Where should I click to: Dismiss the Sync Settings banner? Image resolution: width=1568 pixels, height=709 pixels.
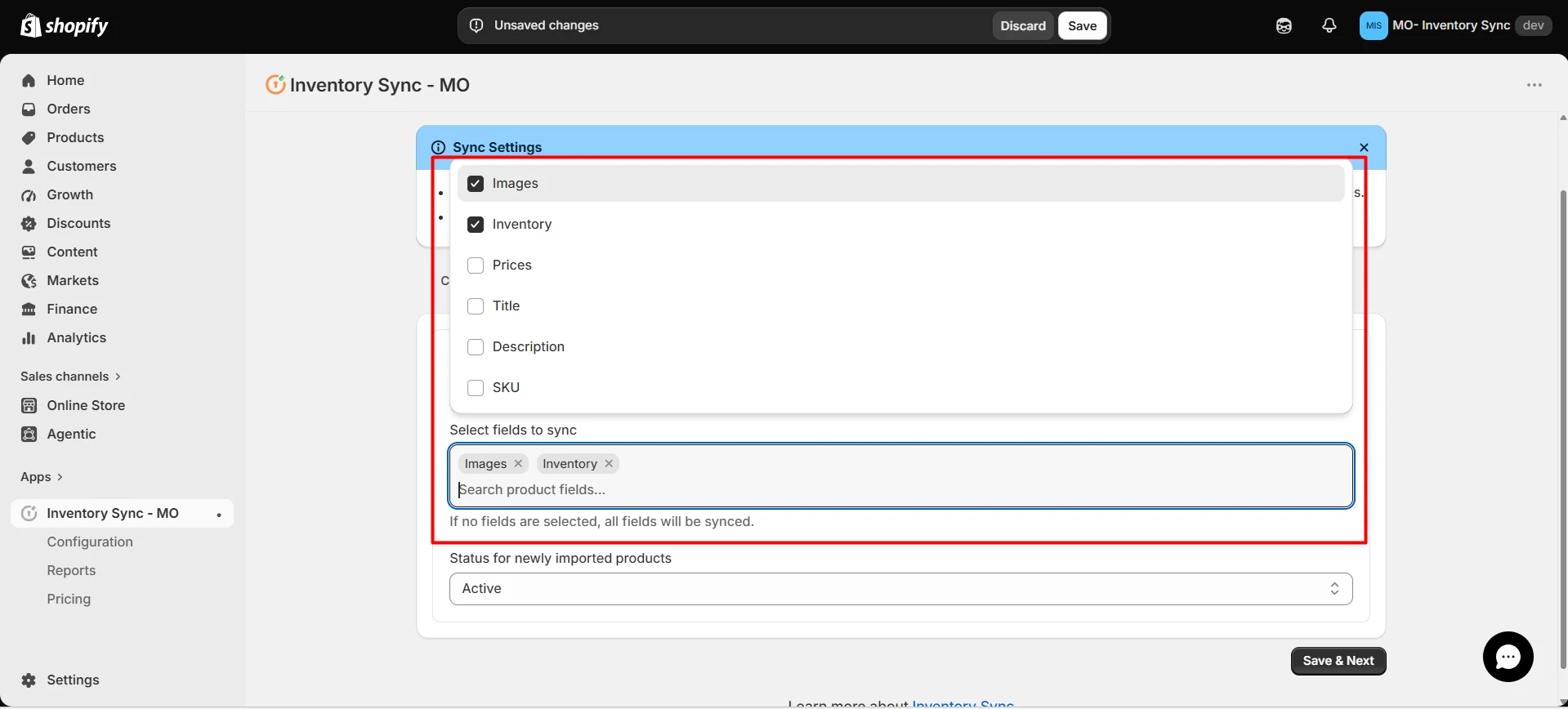pyautogui.click(x=1364, y=147)
